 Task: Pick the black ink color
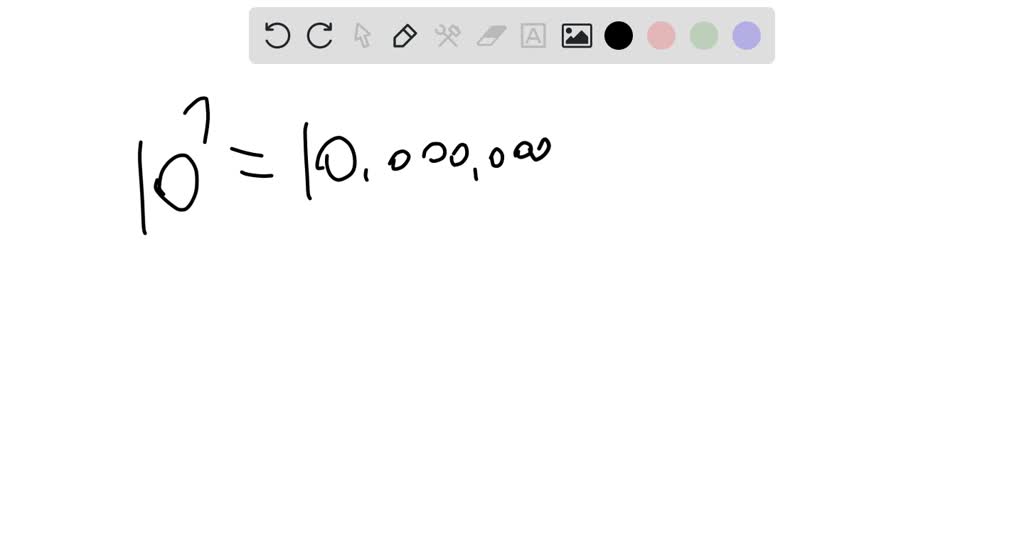pos(618,35)
